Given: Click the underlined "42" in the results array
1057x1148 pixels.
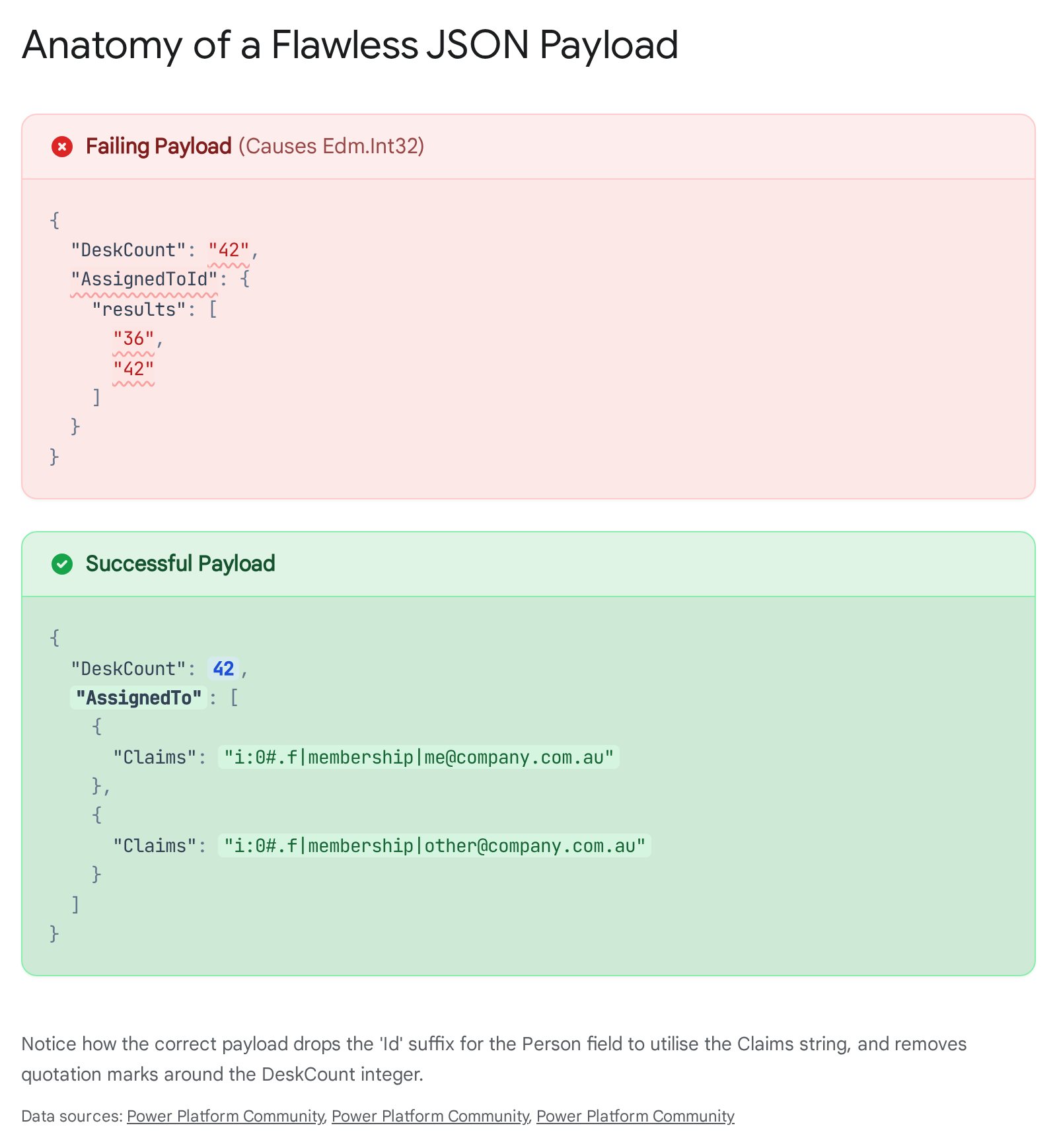Looking at the screenshot, I should tap(133, 369).
